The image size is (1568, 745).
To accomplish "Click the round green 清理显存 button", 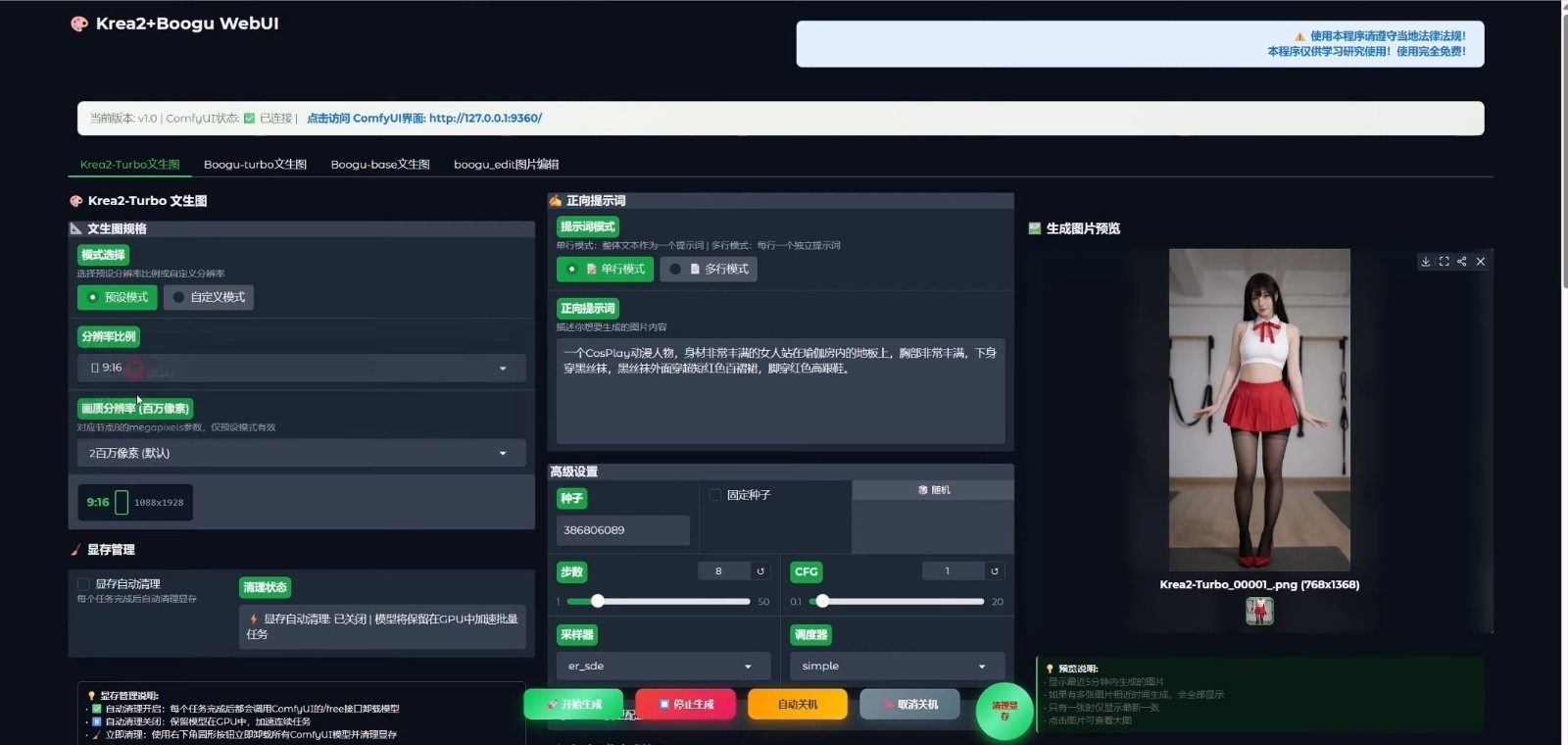I will (x=1004, y=711).
